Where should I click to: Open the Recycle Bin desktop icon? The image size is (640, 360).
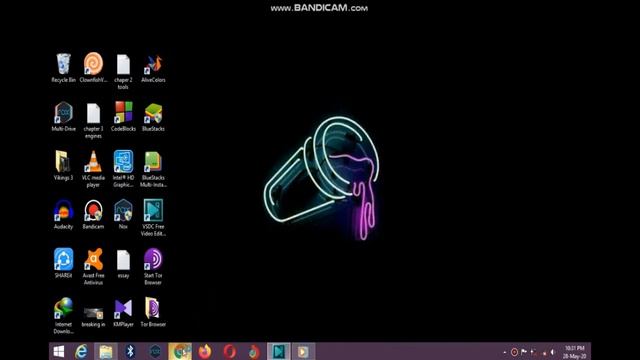pyautogui.click(x=63, y=67)
